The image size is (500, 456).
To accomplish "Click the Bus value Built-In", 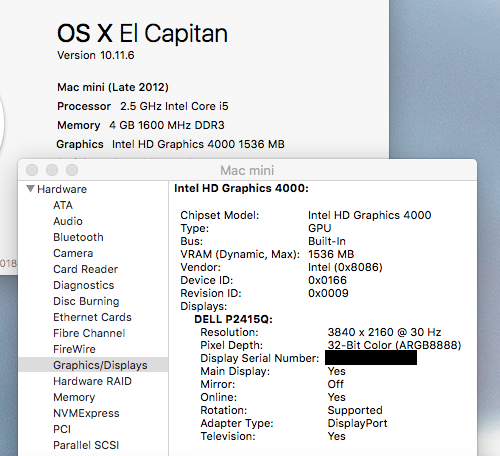I will [327, 241].
